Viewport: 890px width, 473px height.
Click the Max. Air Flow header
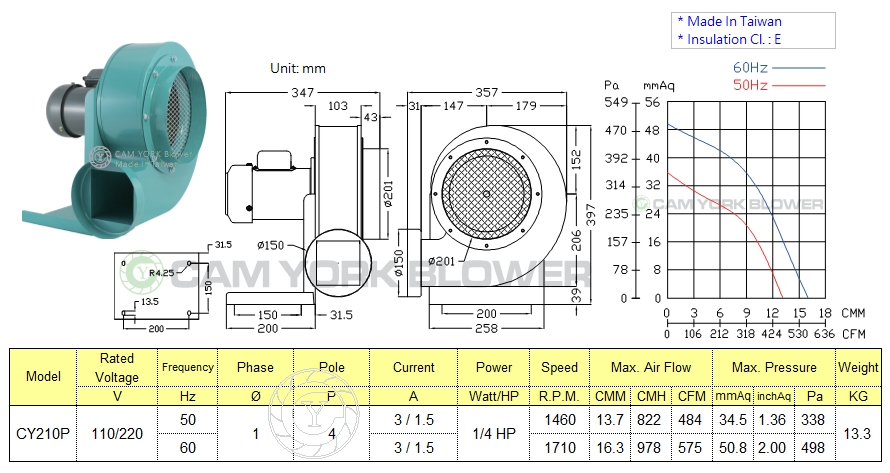651,367
